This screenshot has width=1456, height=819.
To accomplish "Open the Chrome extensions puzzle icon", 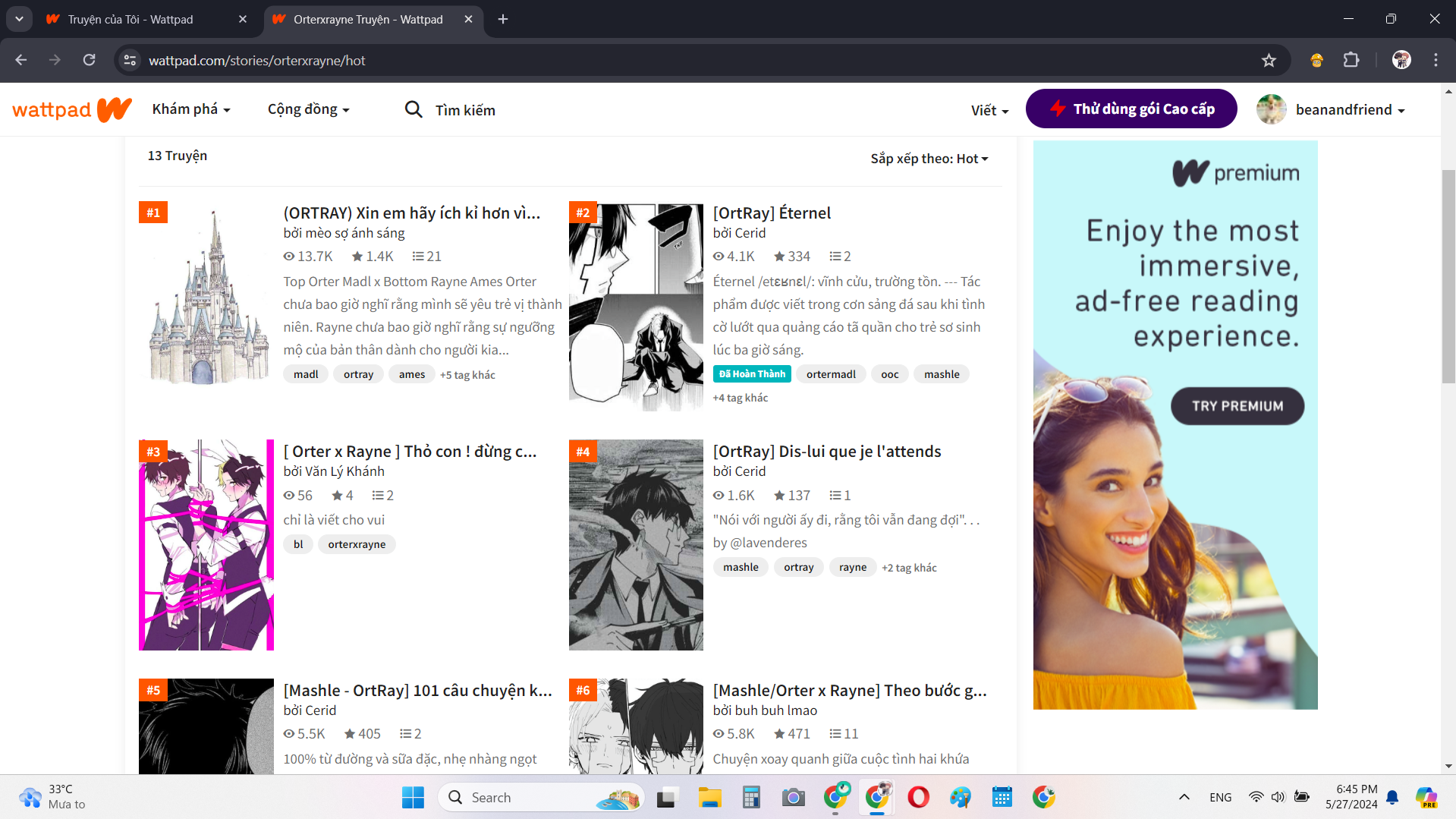I will click(x=1351, y=61).
